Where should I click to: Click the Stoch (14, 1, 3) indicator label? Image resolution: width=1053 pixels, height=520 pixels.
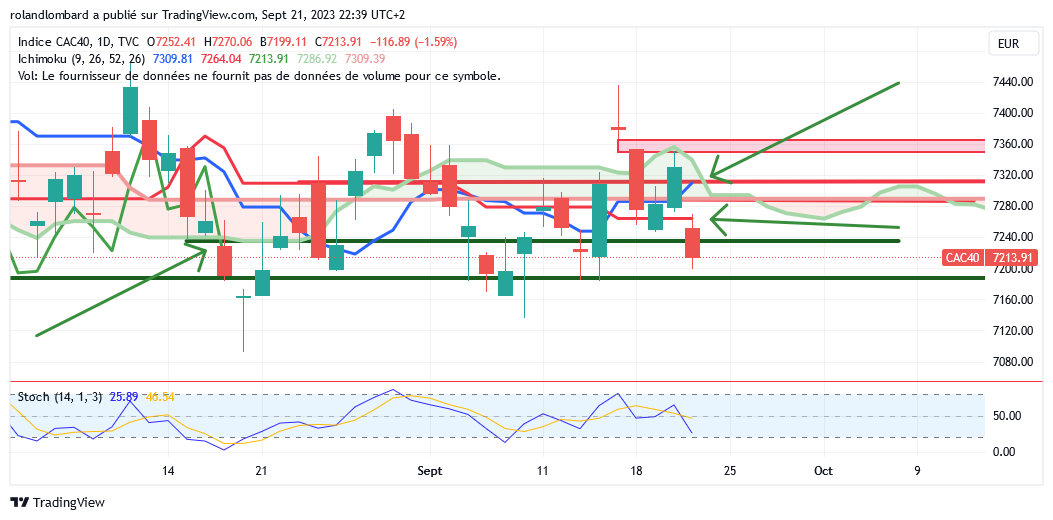[60, 397]
